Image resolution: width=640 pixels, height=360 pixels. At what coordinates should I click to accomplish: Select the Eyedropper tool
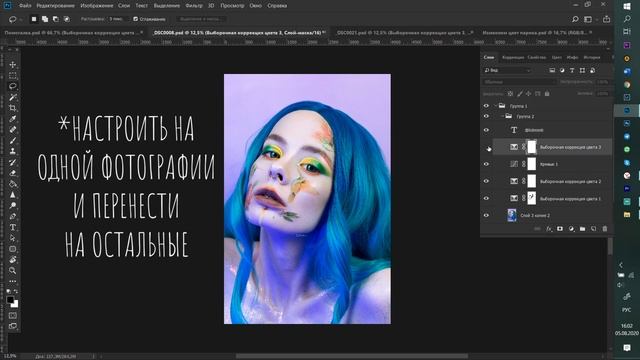(x=13, y=119)
